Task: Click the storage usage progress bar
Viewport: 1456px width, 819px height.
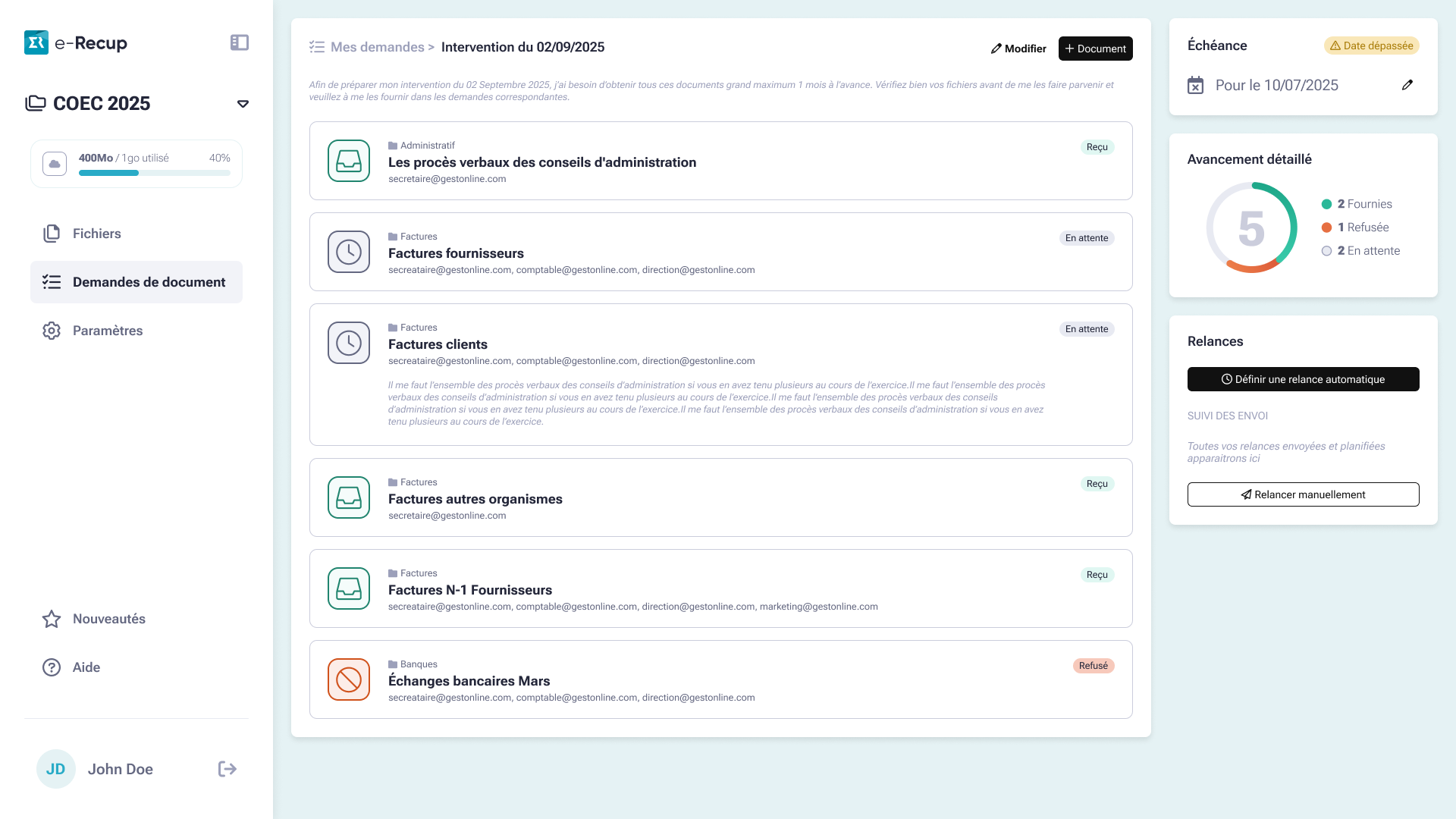Action: coord(154,173)
